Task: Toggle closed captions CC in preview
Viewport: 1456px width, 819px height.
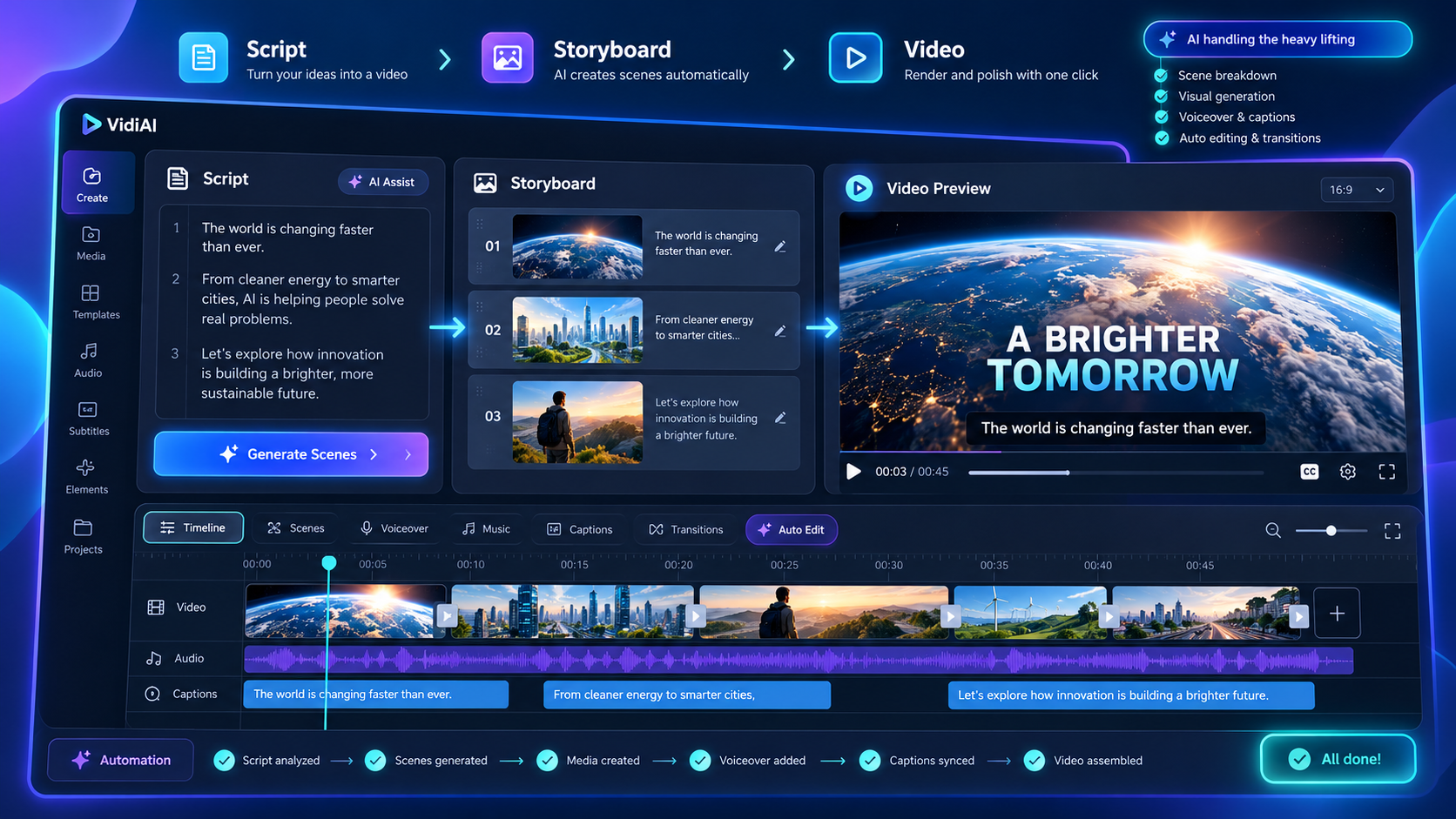Action: click(x=1309, y=472)
